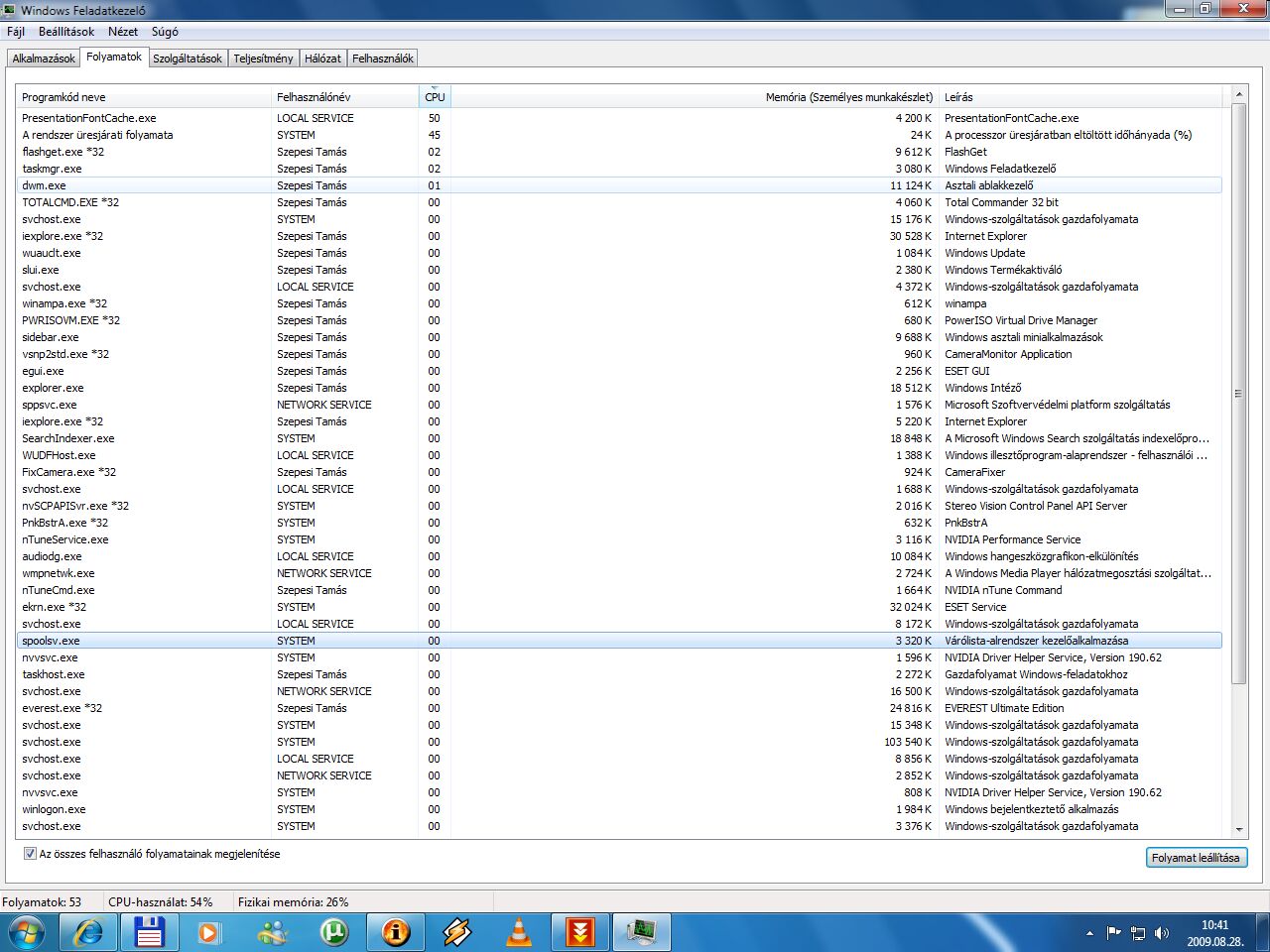Click the scrollbar up arrow
The height and width of the screenshot is (952, 1270).
tap(1238, 94)
